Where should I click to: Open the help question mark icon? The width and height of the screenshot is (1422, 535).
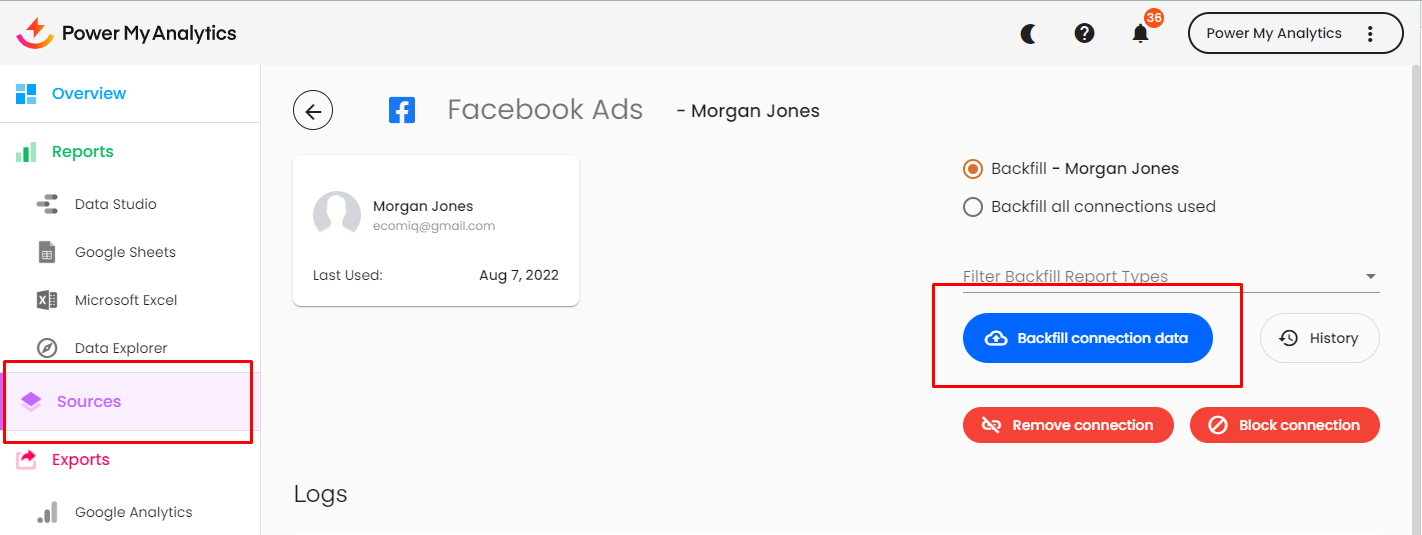coord(1084,34)
